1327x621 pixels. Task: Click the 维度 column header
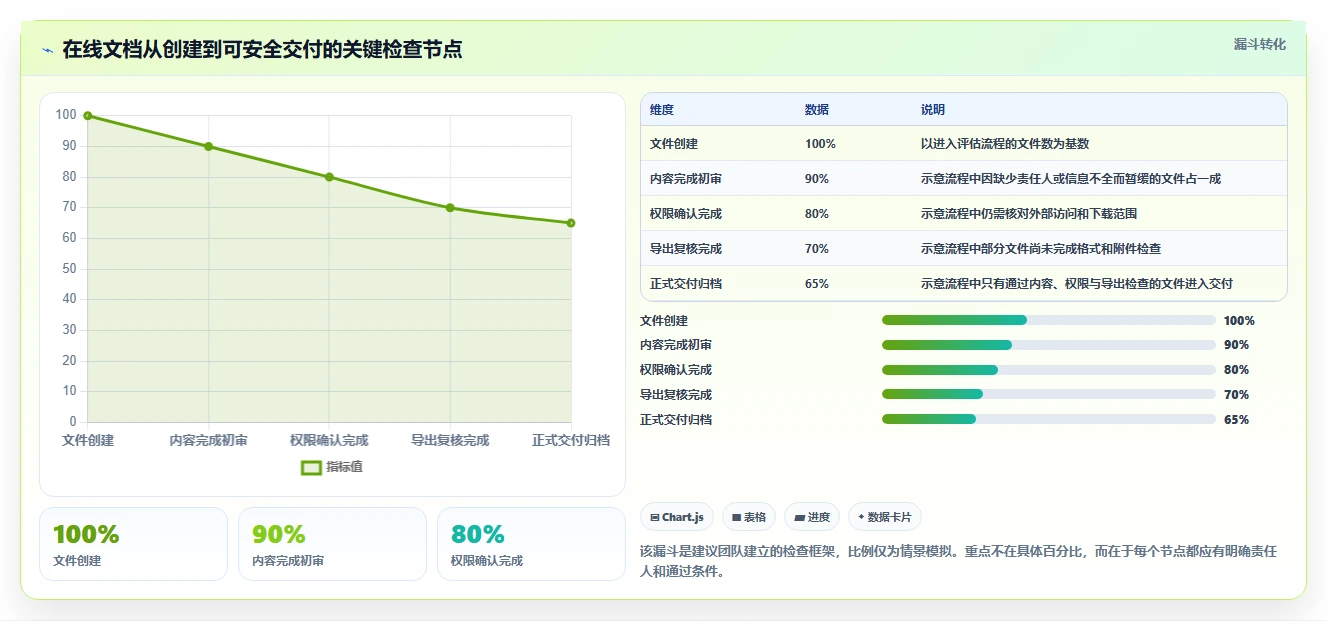[662, 110]
